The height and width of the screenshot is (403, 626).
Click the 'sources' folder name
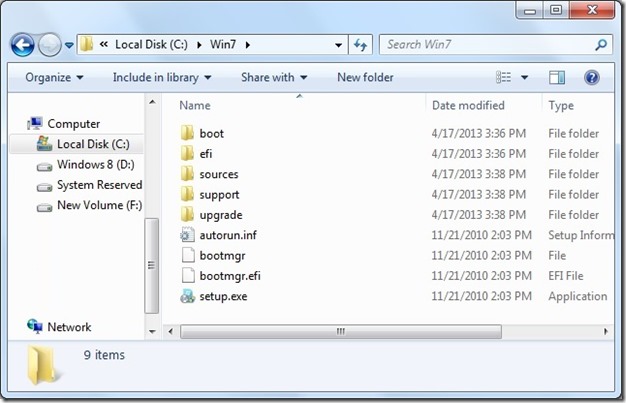pos(219,174)
